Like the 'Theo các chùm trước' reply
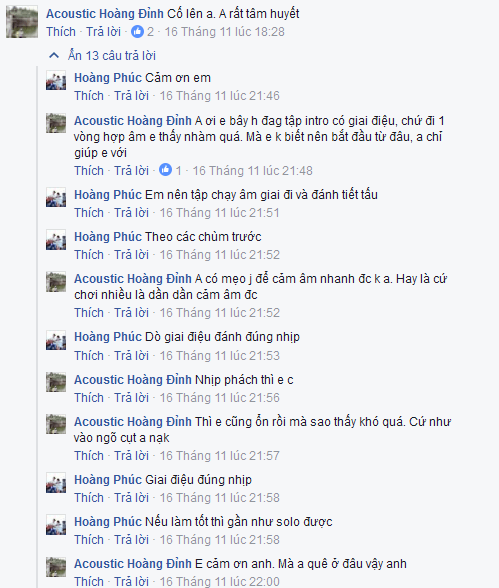The width and height of the screenshot is (499, 588). pyautogui.click(x=89, y=255)
